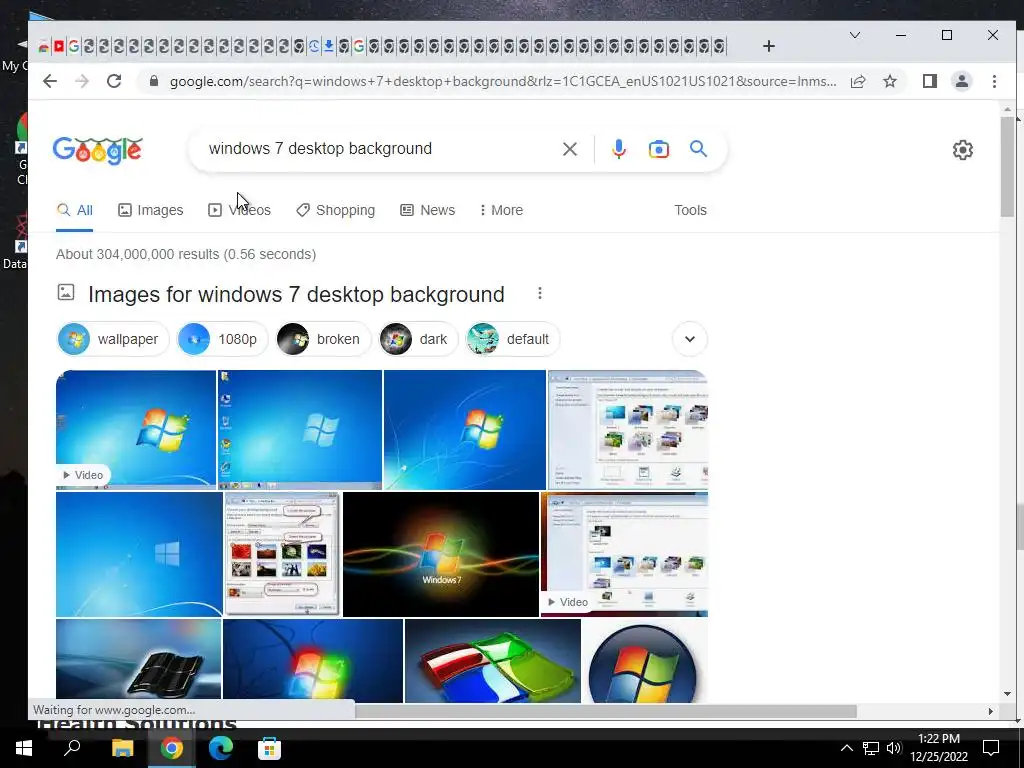Open Google quick settings gear
This screenshot has height=768, width=1024.
click(x=963, y=150)
